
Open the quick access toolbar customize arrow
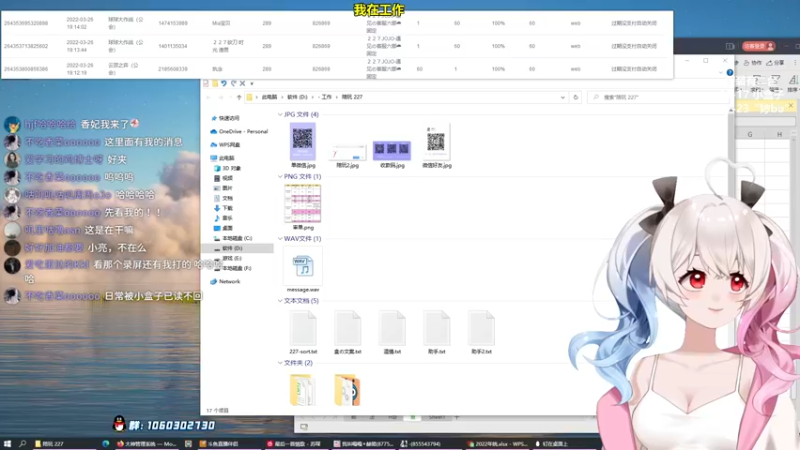[x=252, y=84]
